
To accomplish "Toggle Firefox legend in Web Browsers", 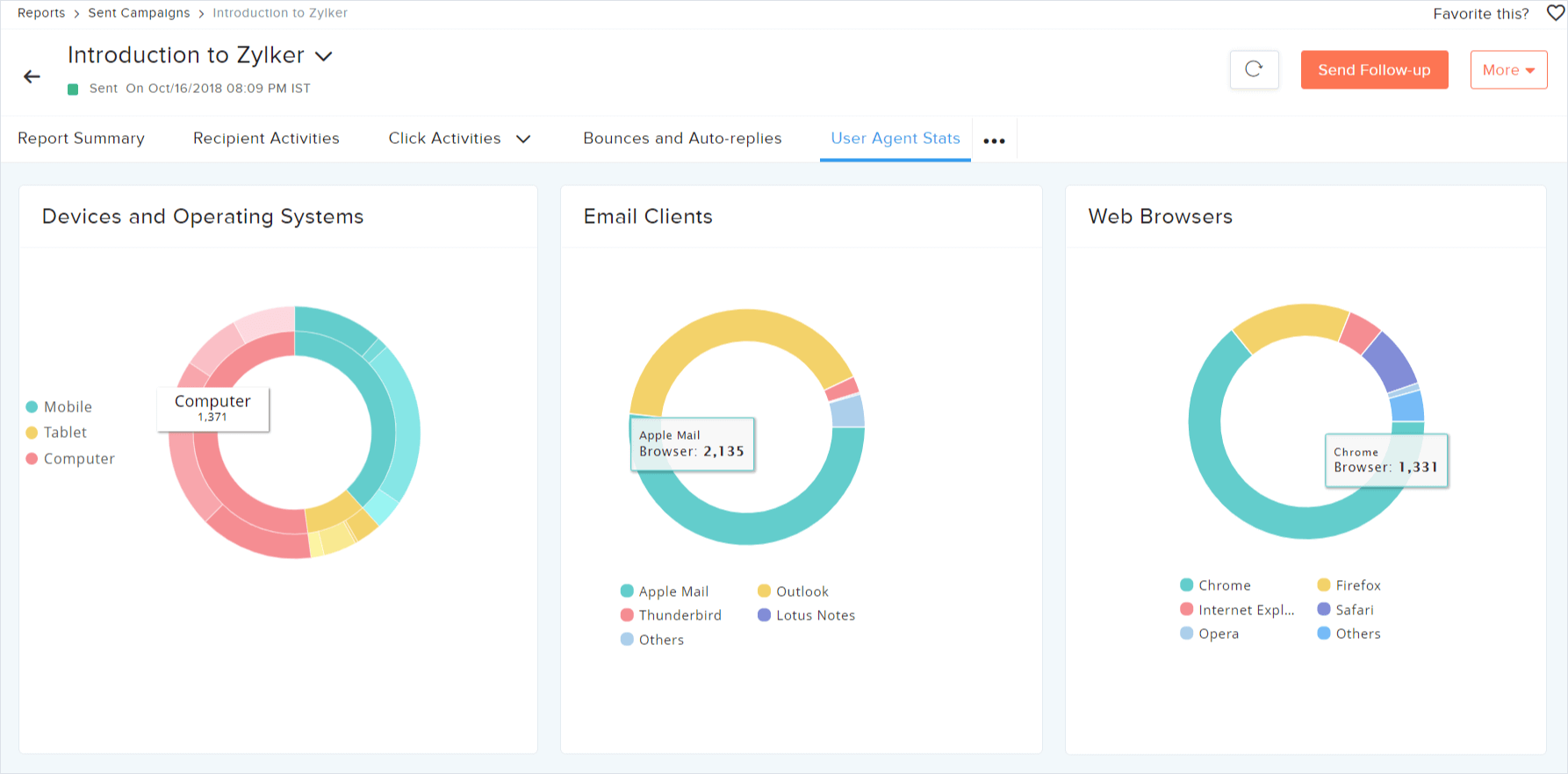I will coord(1349,585).
